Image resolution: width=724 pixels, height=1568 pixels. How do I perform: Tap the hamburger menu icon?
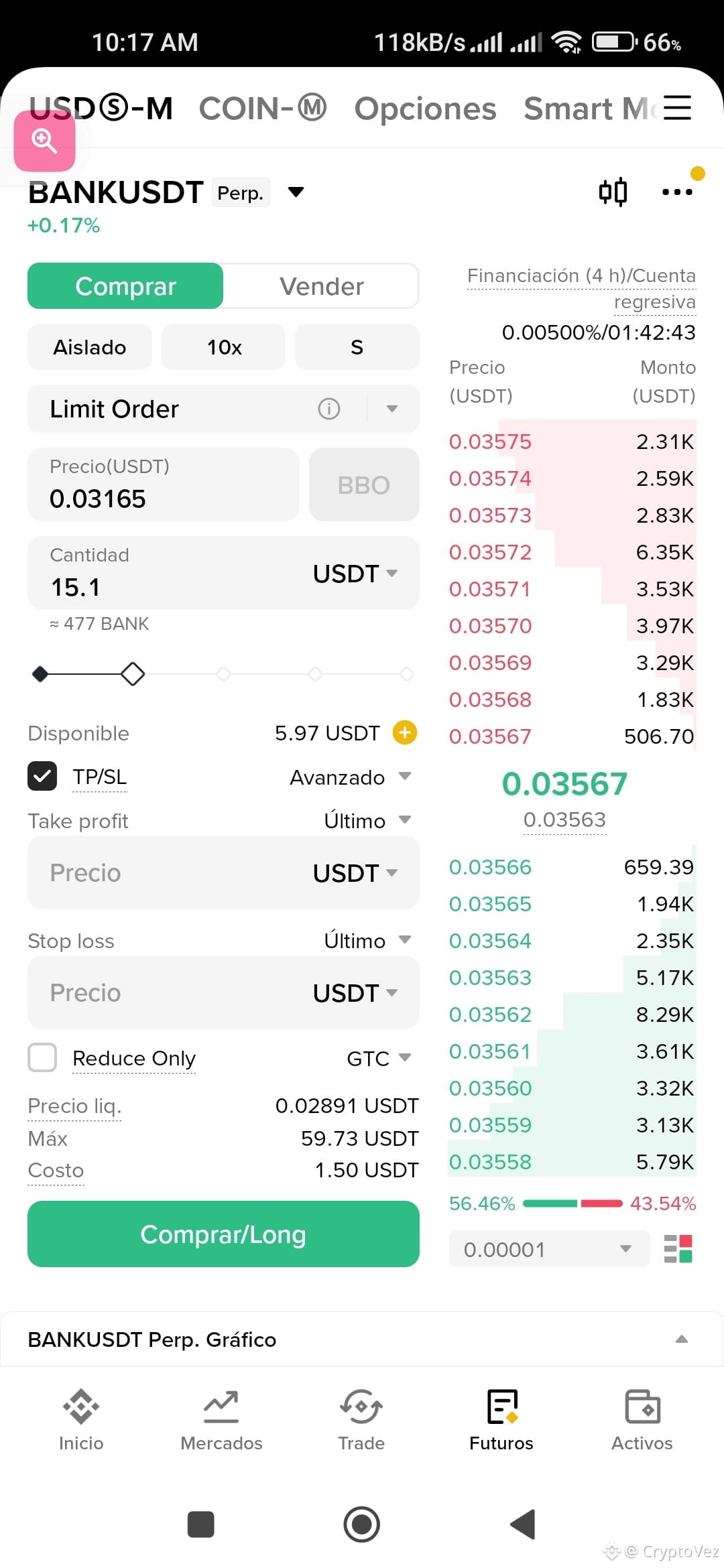tap(677, 107)
